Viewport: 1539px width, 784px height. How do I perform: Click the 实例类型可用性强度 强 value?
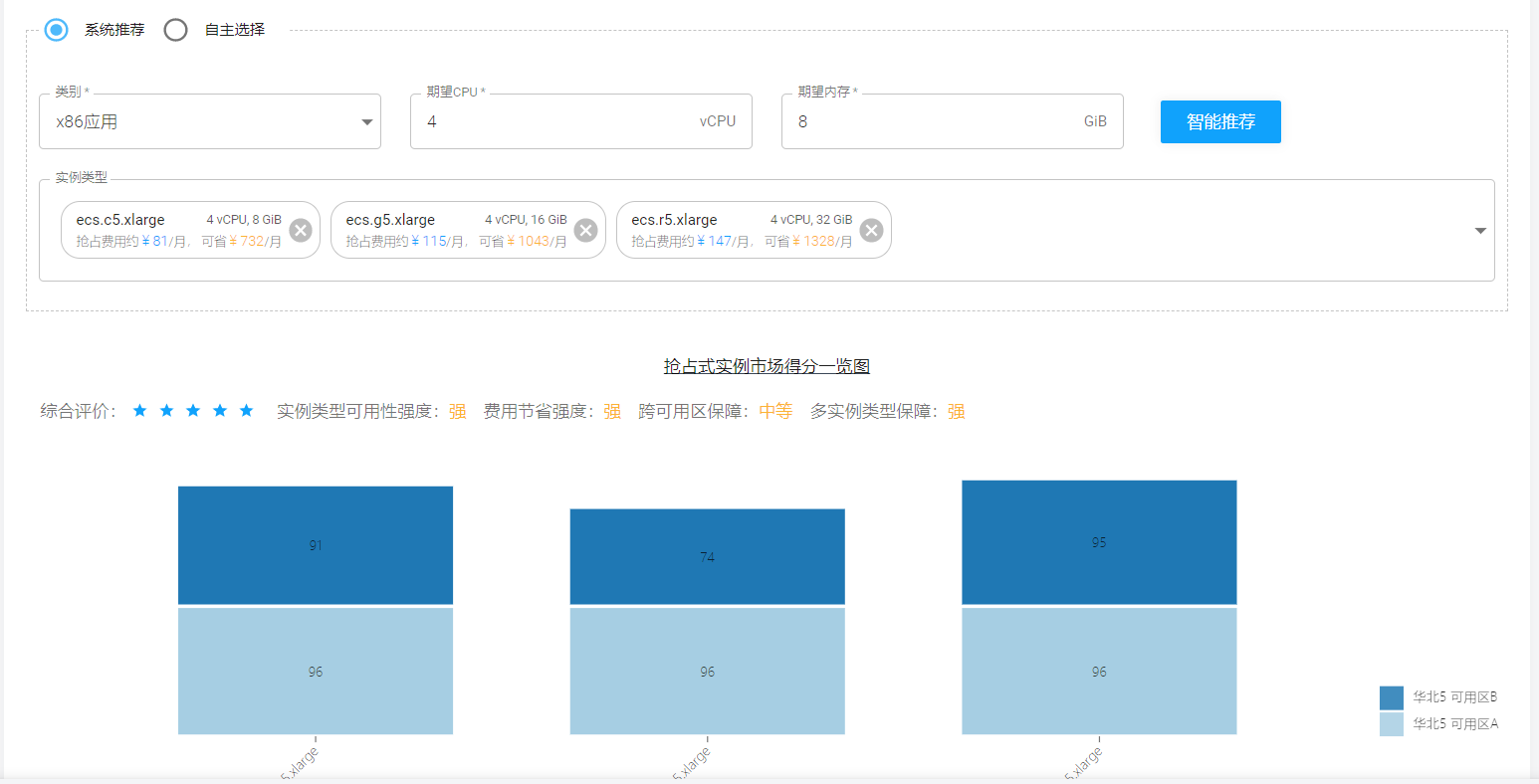[x=457, y=412]
